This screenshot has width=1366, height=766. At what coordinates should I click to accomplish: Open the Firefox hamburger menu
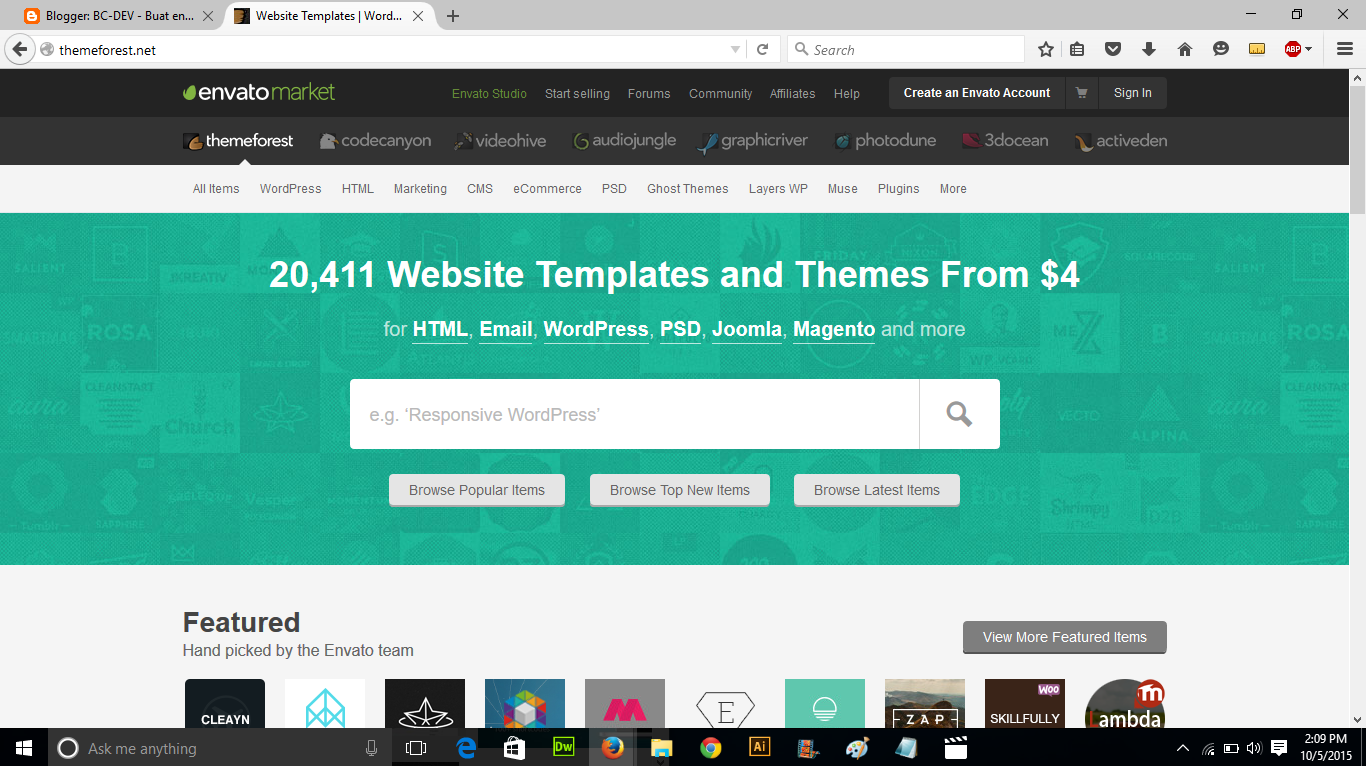(1345, 49)
